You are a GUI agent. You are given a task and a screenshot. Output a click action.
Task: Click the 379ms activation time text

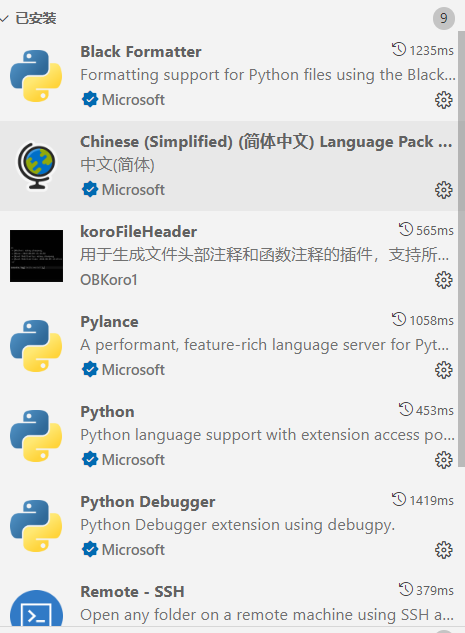(x=435, y=591)
